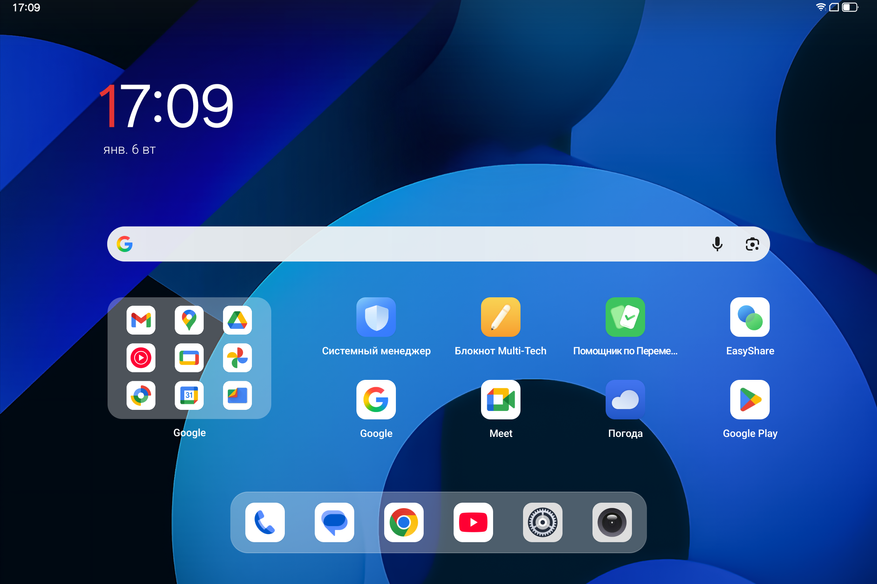Launch Системный менеджер shield app
This screenshot has height=584, width=877.
click(x=376, y=317)
